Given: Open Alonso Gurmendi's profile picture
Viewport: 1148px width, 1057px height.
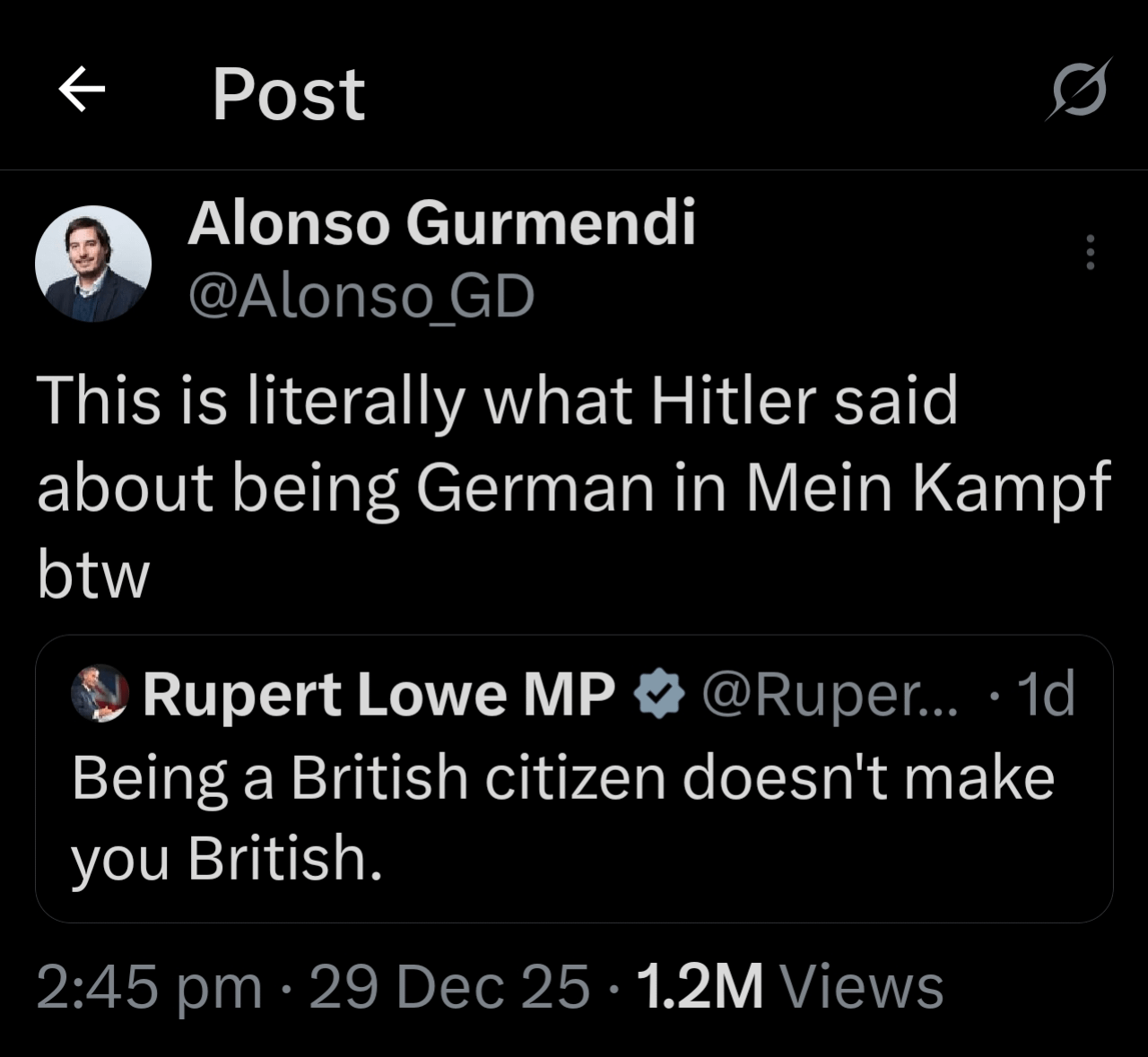Looking at the screenshot, I should coord(92,264).
